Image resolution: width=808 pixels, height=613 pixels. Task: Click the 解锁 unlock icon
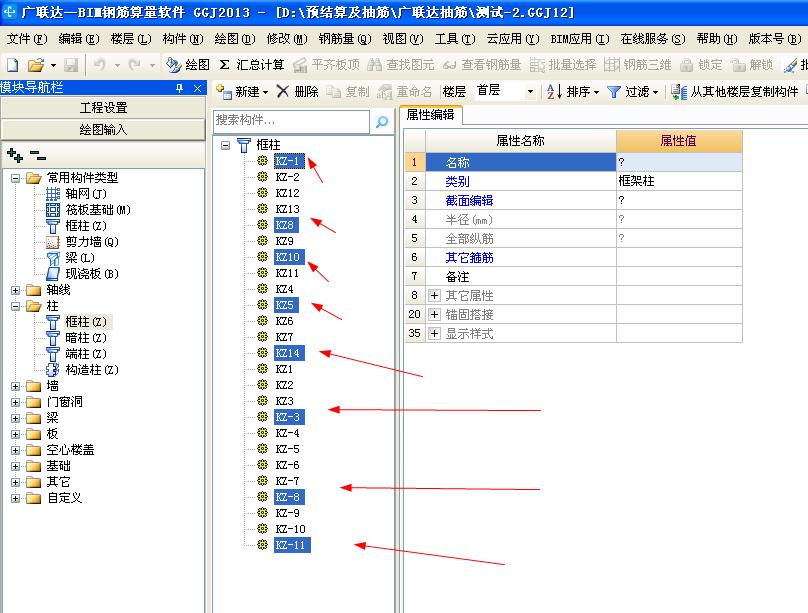coord(752,65)
